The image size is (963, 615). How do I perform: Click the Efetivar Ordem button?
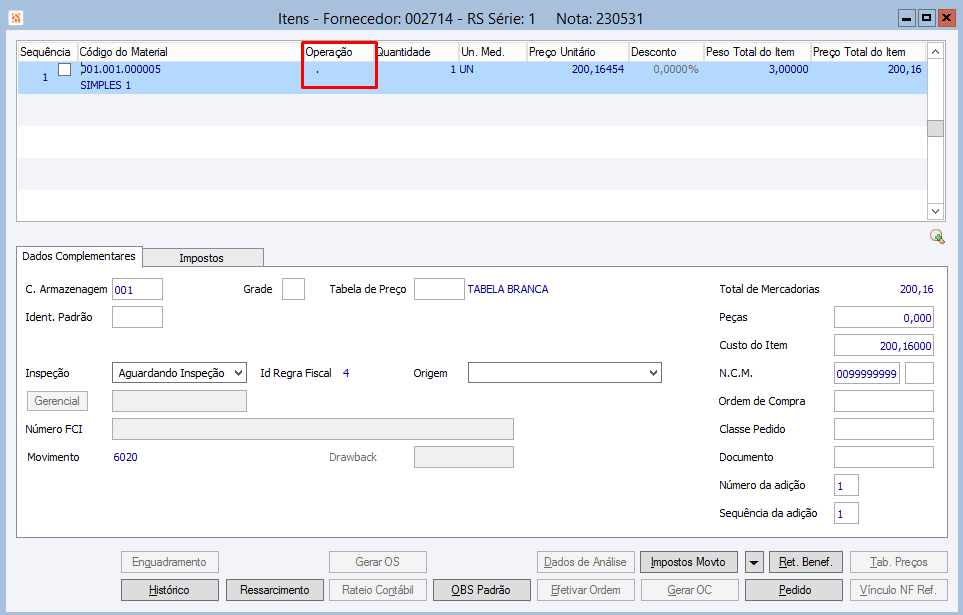[585, 590]
